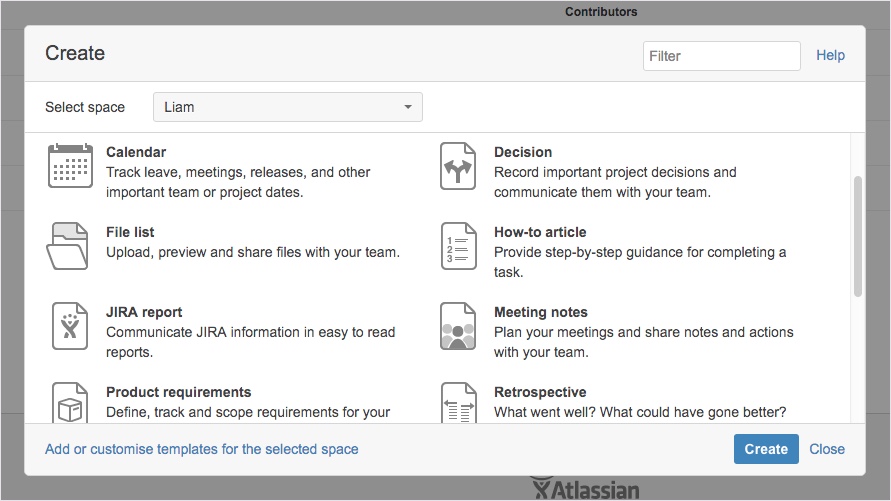Choose the File list folder icon
The height and width of the screenshot is (501, 891).
[x=67, y=245]
